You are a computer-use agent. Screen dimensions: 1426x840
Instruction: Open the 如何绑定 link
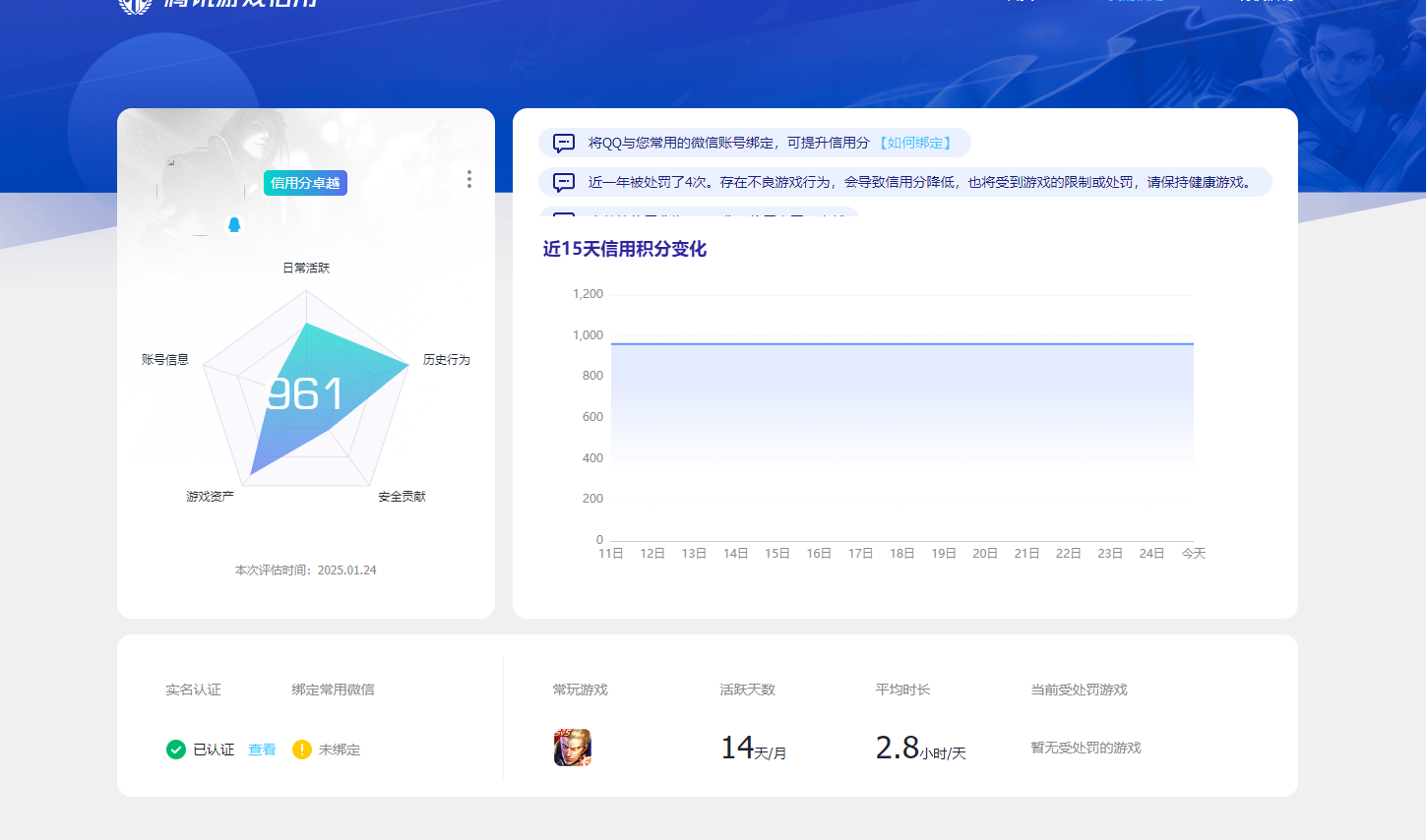[915, 143]
